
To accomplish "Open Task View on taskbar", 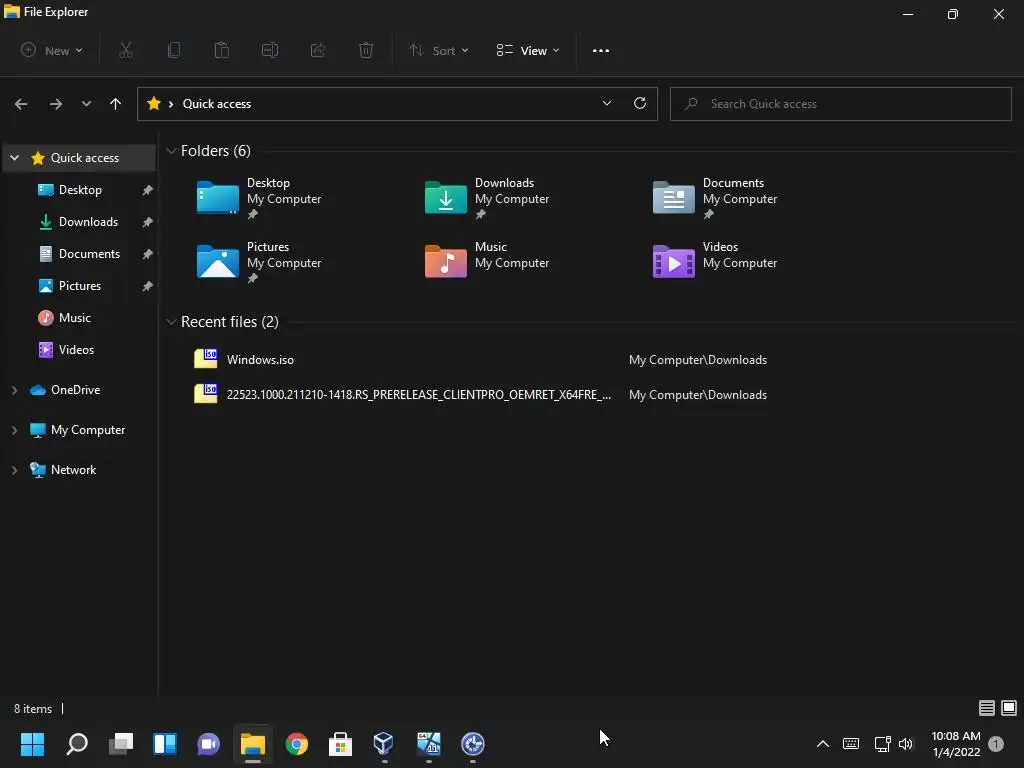I will (x=121, y=744).
